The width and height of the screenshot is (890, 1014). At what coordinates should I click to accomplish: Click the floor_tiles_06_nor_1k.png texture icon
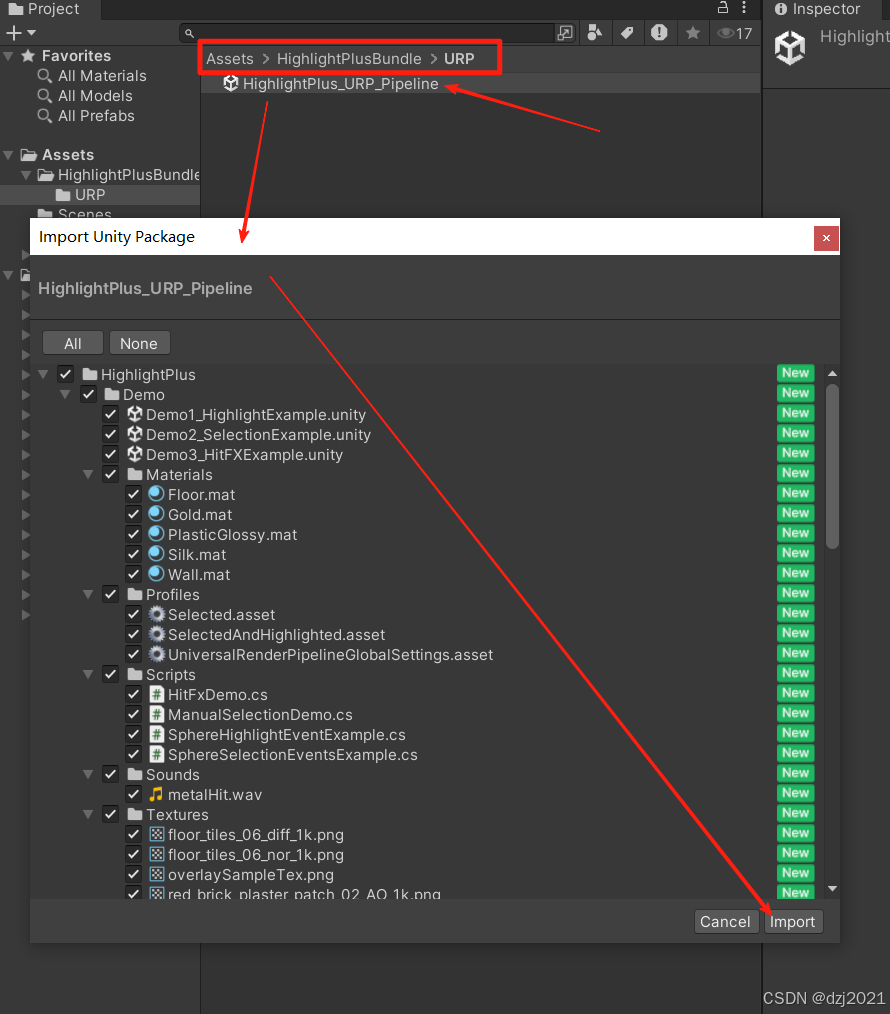pyautogui.click(x=157, y=854)
